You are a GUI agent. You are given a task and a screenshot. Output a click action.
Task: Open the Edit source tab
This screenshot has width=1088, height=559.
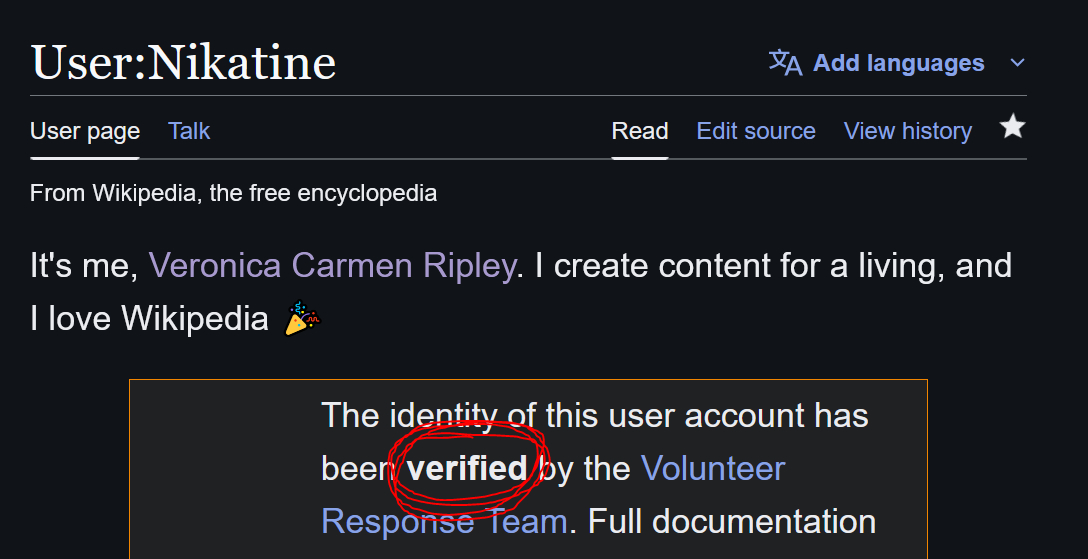coord(756,131)
